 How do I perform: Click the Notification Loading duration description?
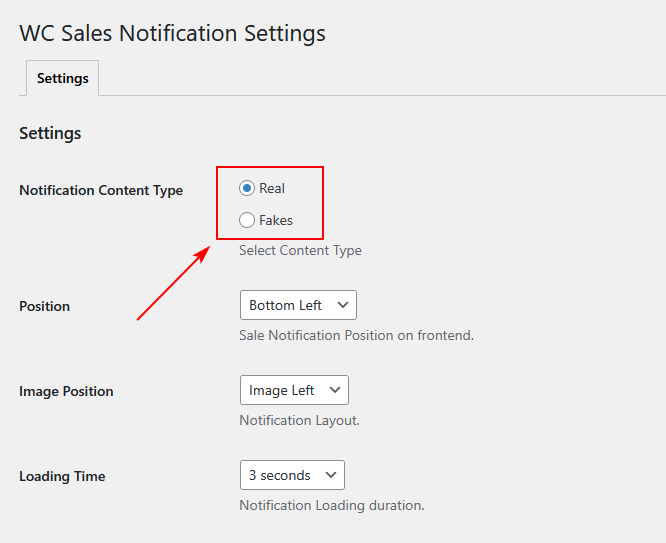[x=331, y=505]
